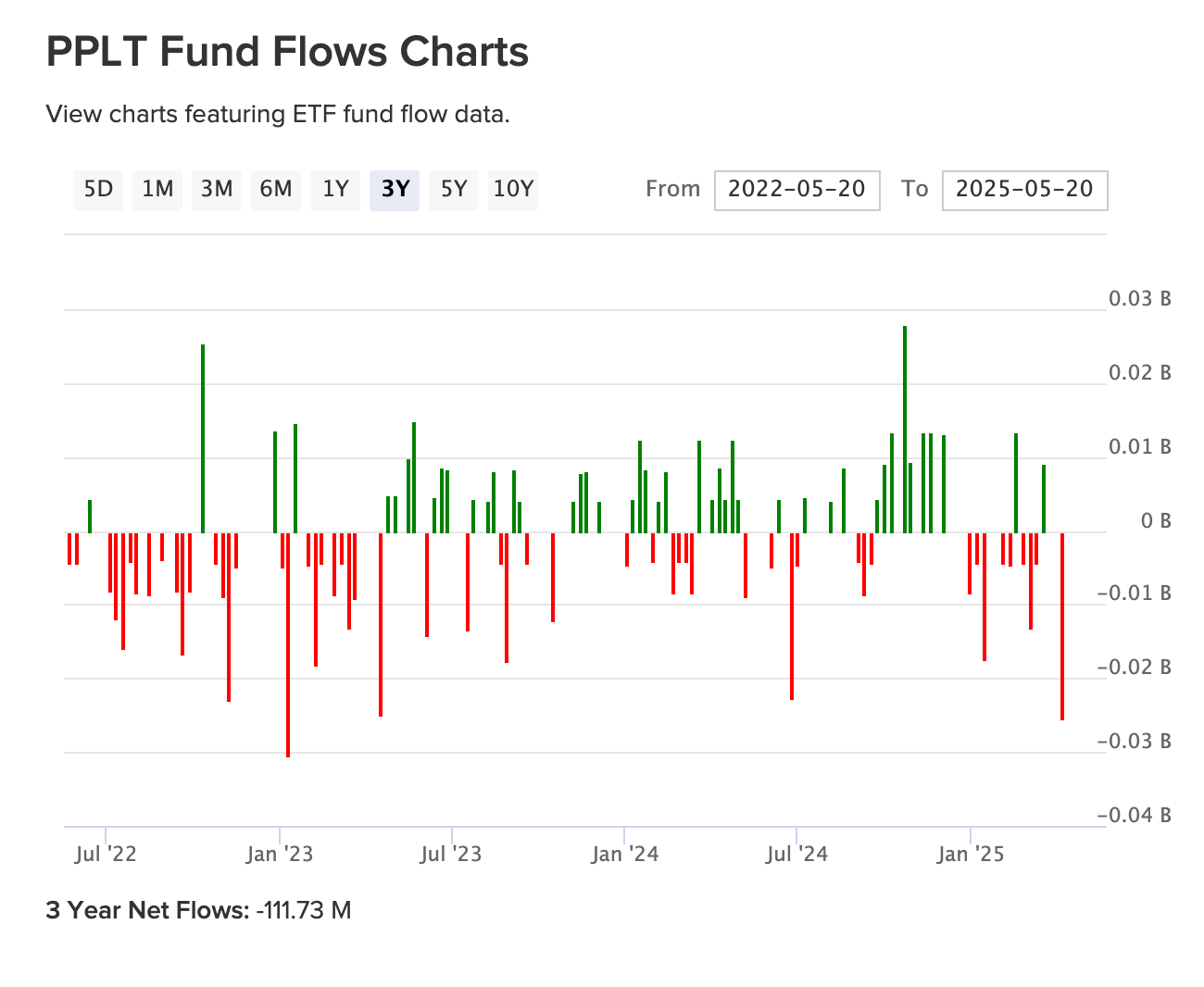
Task: Click the Jan '23 axis label
Action: [x=280, y=854]
